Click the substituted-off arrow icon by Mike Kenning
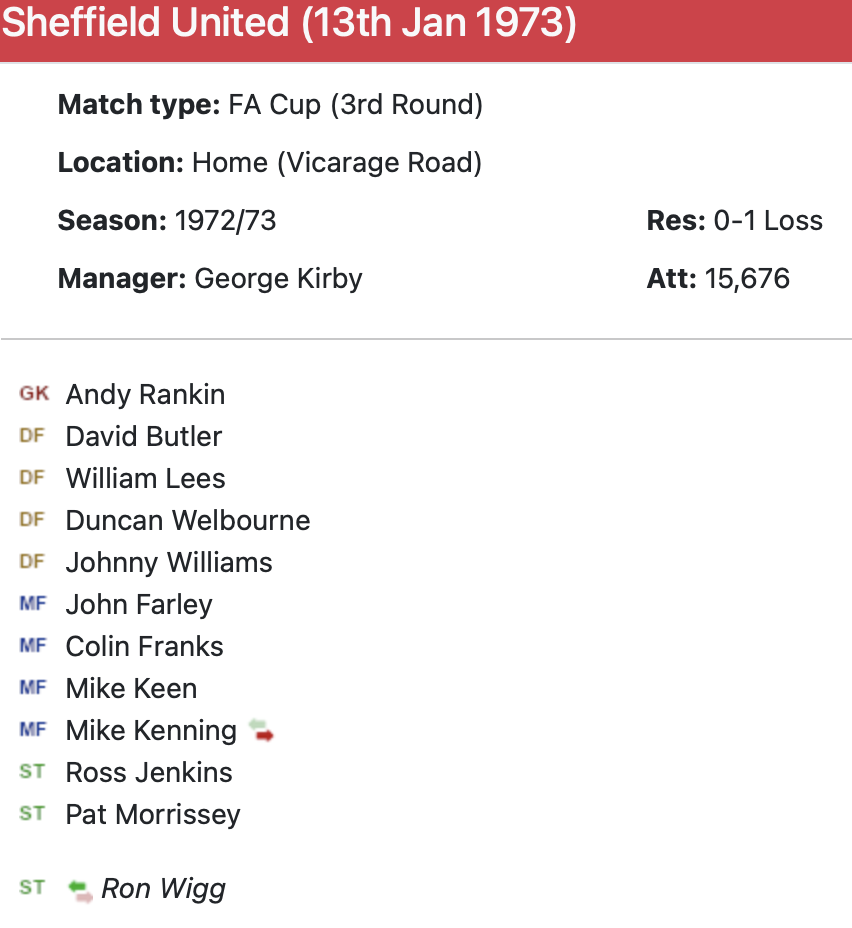 tap(261, 731)
